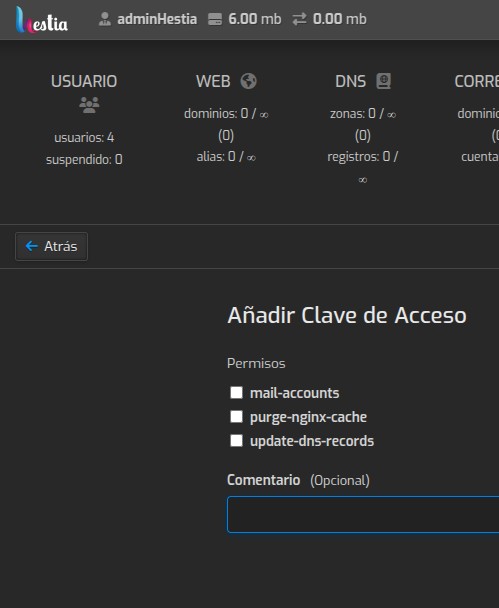The image size is (499, 608).
Task: Click the DNS book icon
Action: 383,81
